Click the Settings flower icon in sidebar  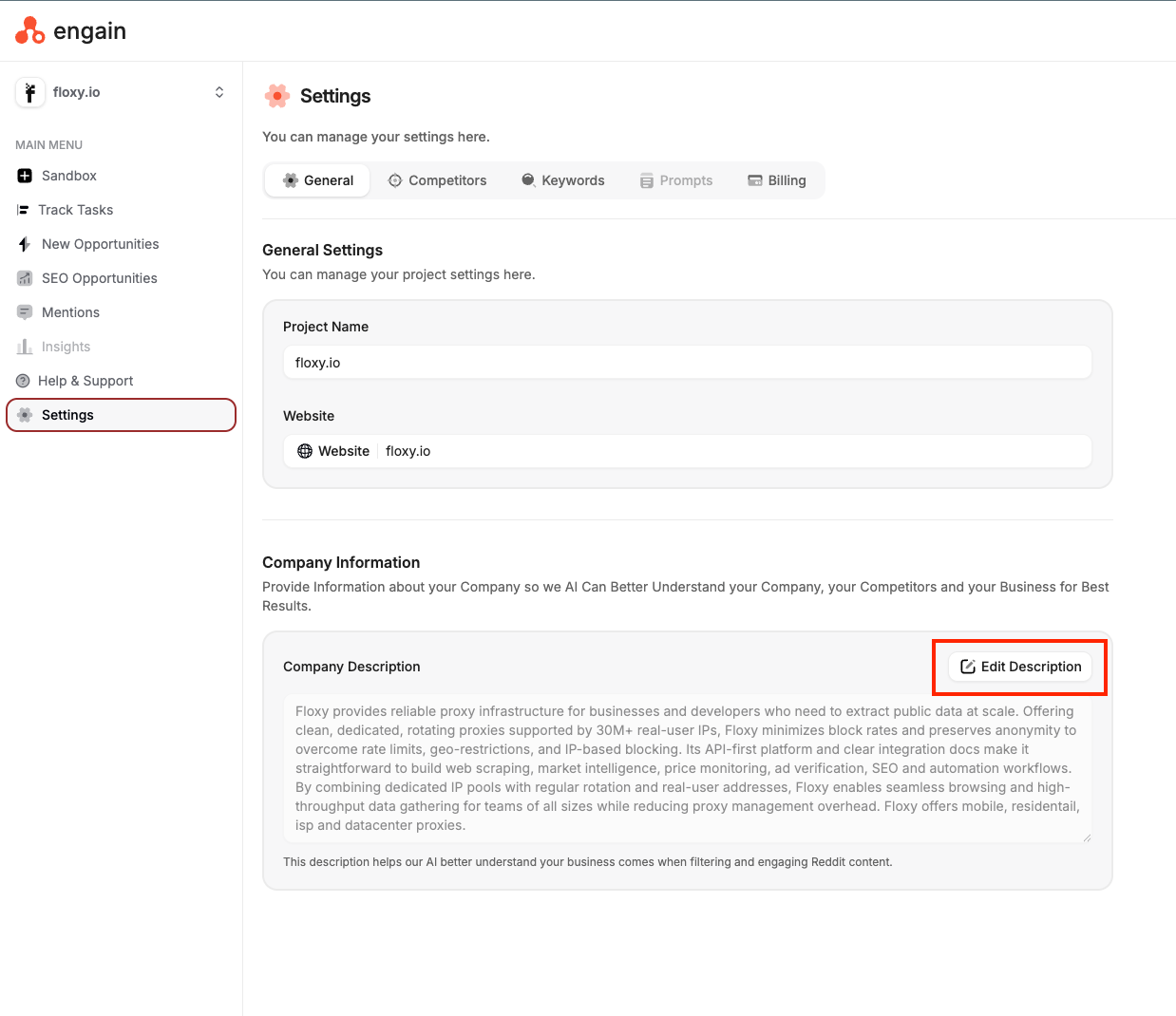click(x=25, y=415)
